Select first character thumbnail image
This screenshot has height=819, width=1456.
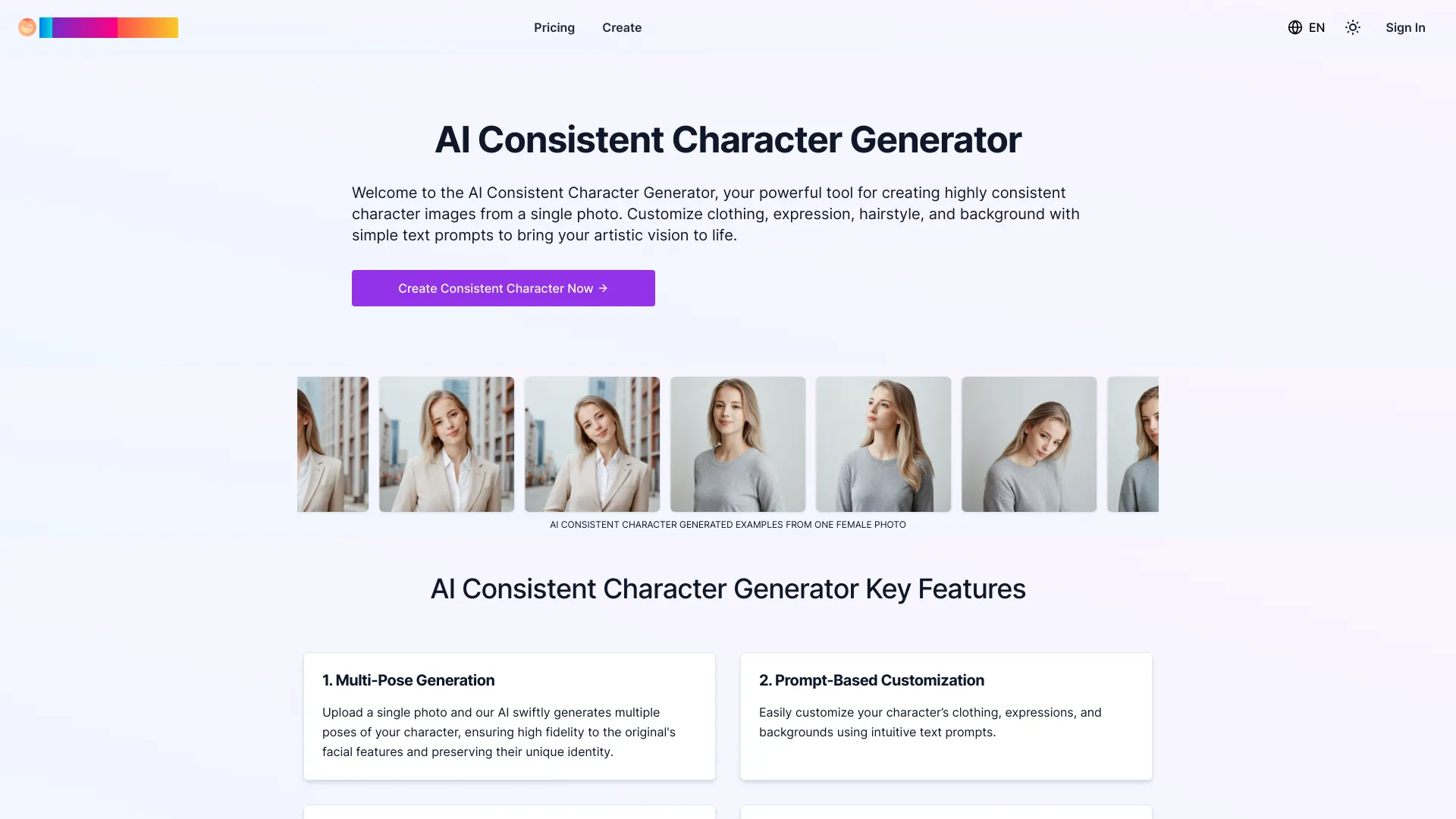click(332, 444)
